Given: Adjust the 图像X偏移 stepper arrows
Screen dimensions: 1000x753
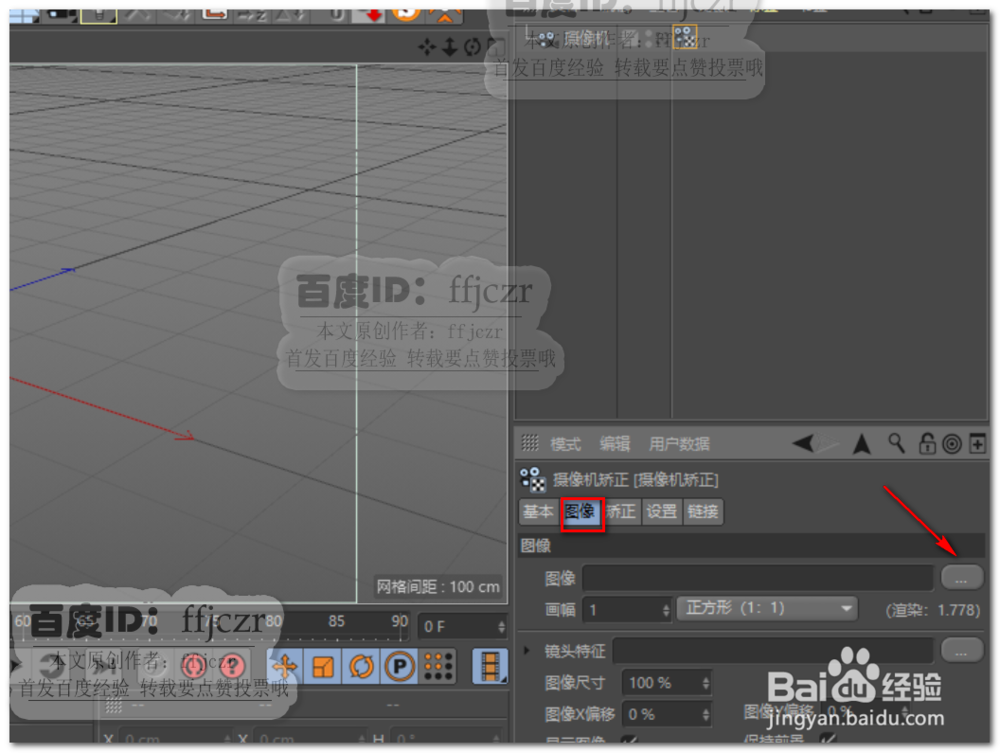Looking at the screenshot, I should click(x=705, y=715).
